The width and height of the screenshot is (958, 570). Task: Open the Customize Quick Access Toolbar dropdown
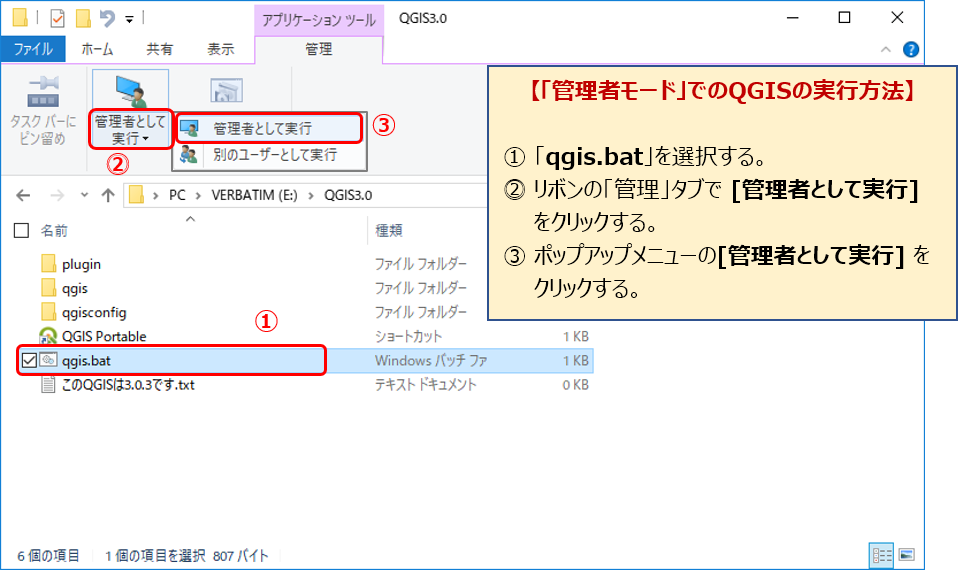coord(129,20)
